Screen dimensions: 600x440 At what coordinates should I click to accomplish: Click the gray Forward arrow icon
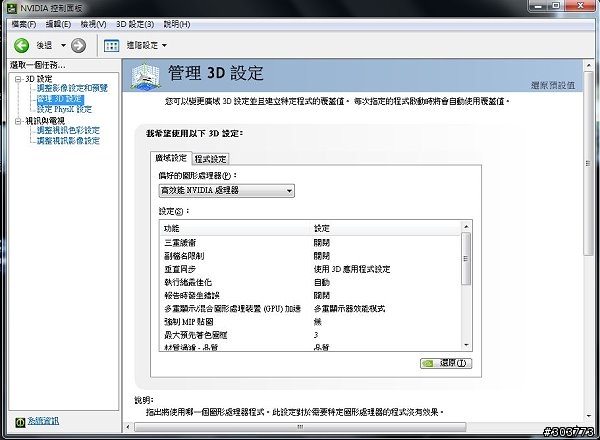click(x=78, y=46)
